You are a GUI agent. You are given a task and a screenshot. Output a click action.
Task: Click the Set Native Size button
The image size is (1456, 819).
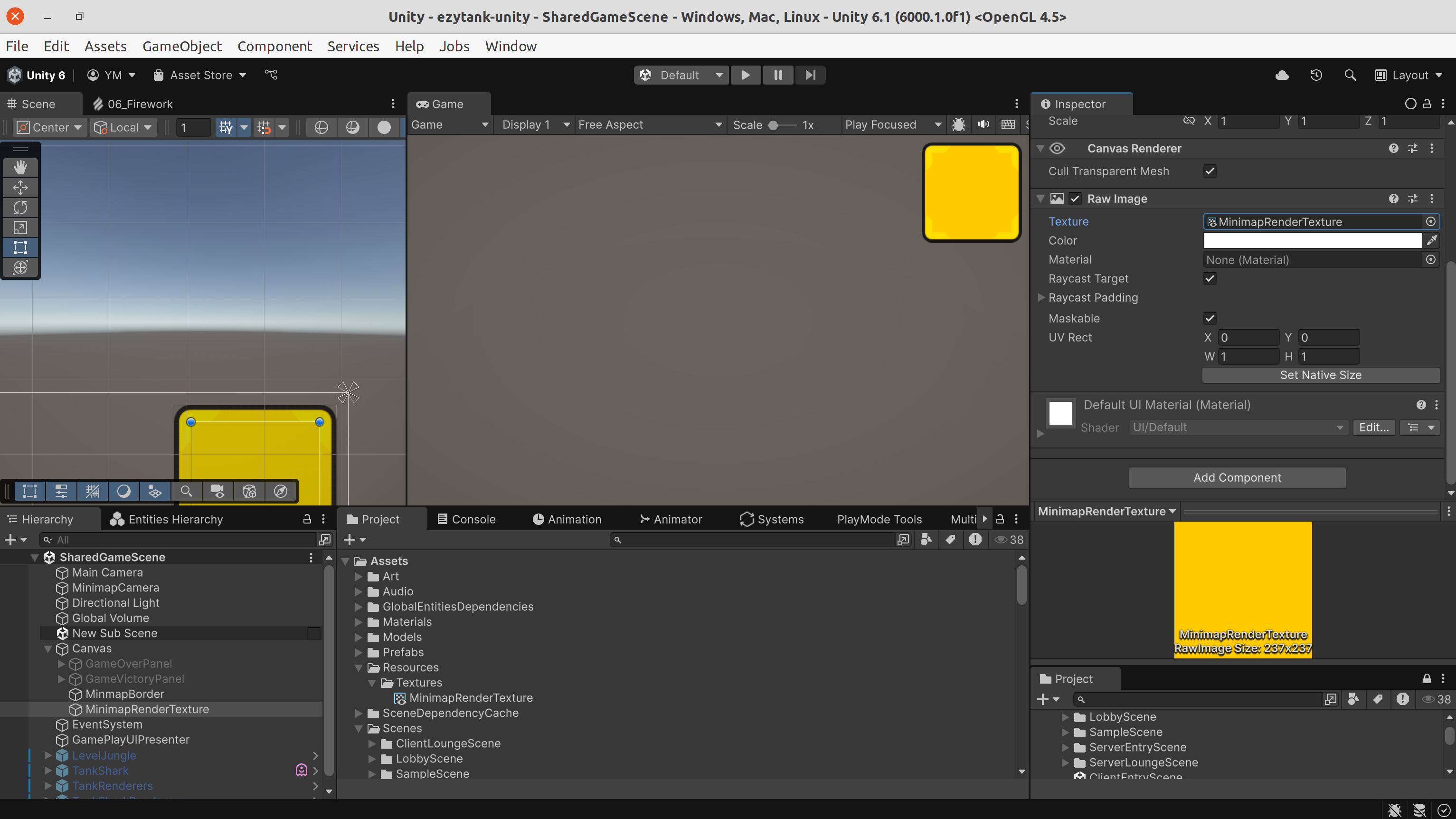(x=1321, y=375)
